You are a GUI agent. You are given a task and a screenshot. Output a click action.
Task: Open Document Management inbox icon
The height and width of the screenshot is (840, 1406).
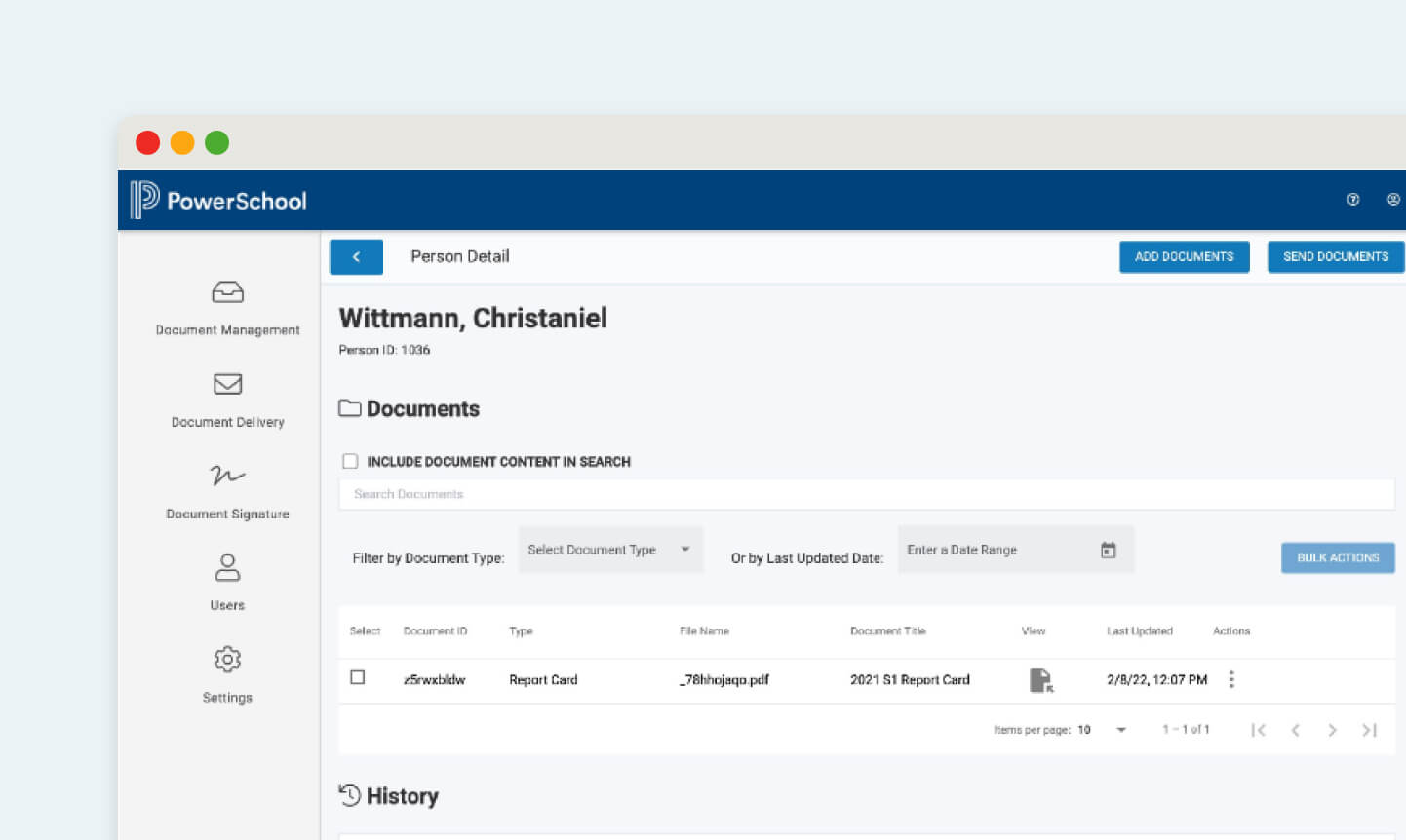click(227, 292)
